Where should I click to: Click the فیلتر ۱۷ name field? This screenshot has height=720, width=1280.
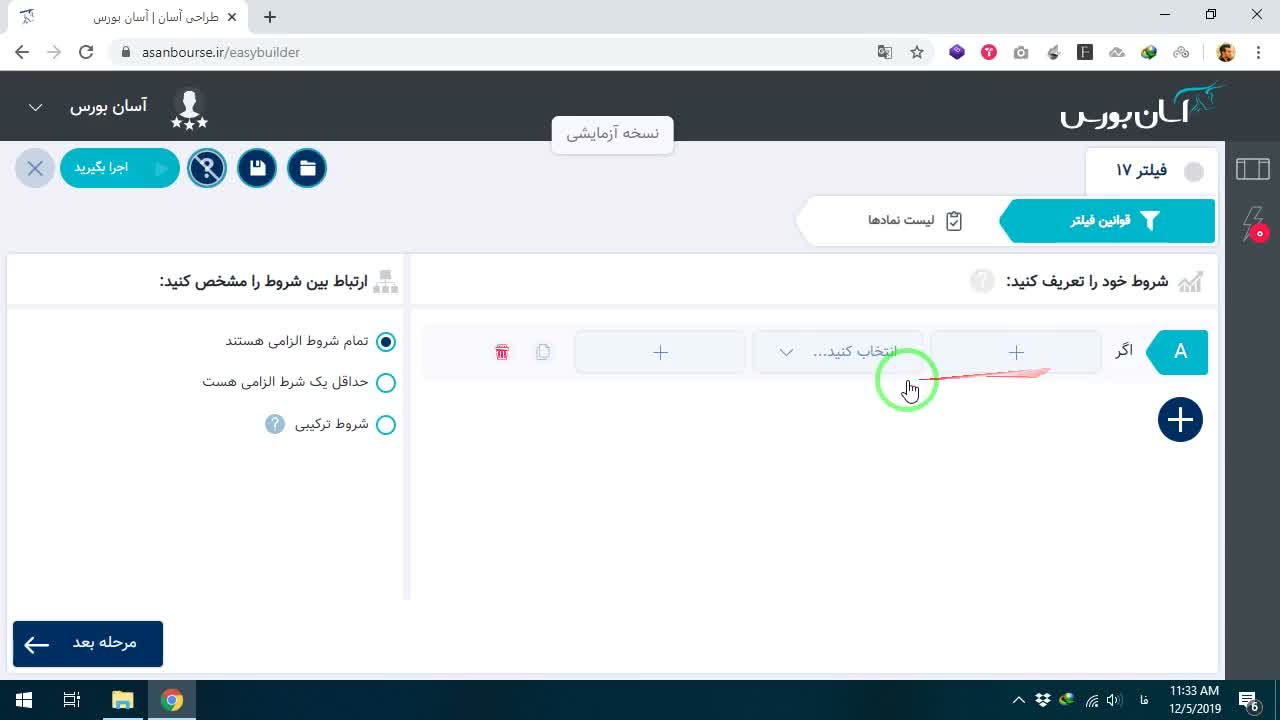pyautogui.click(x=1141, y=171)
